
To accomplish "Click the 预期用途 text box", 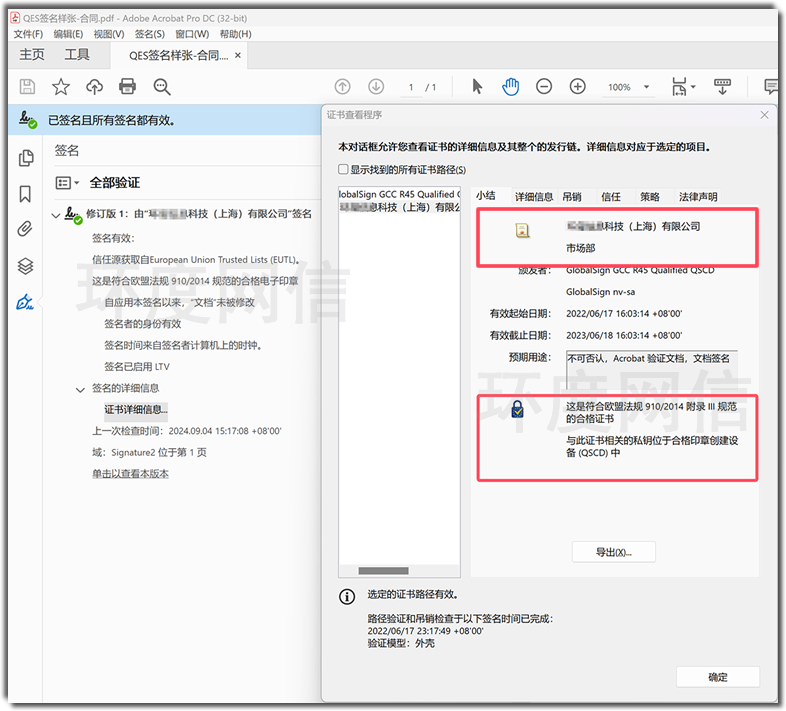I will click(652, 370).
